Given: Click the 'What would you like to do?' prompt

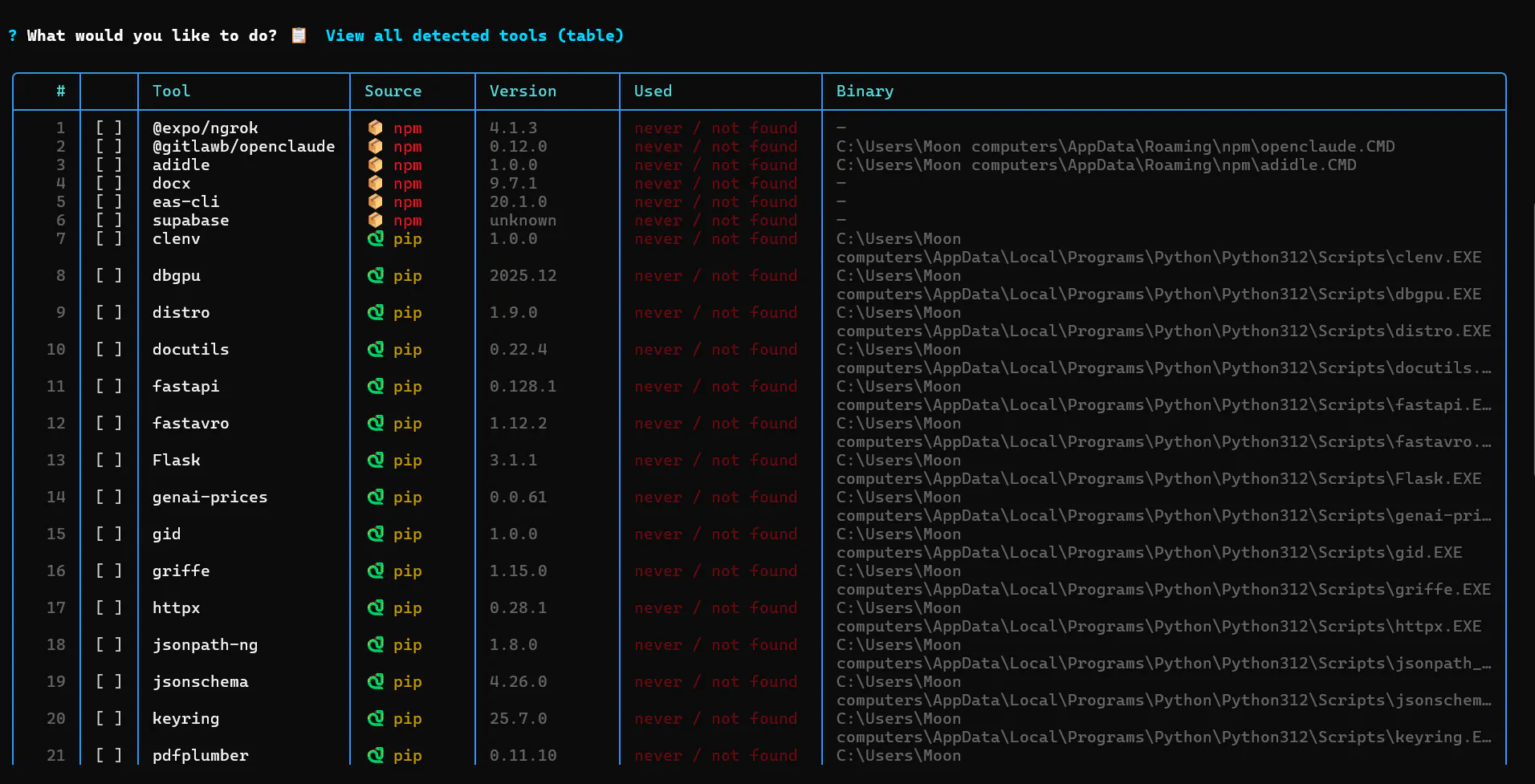Looking at the screenshot, I should pos(152,35).
